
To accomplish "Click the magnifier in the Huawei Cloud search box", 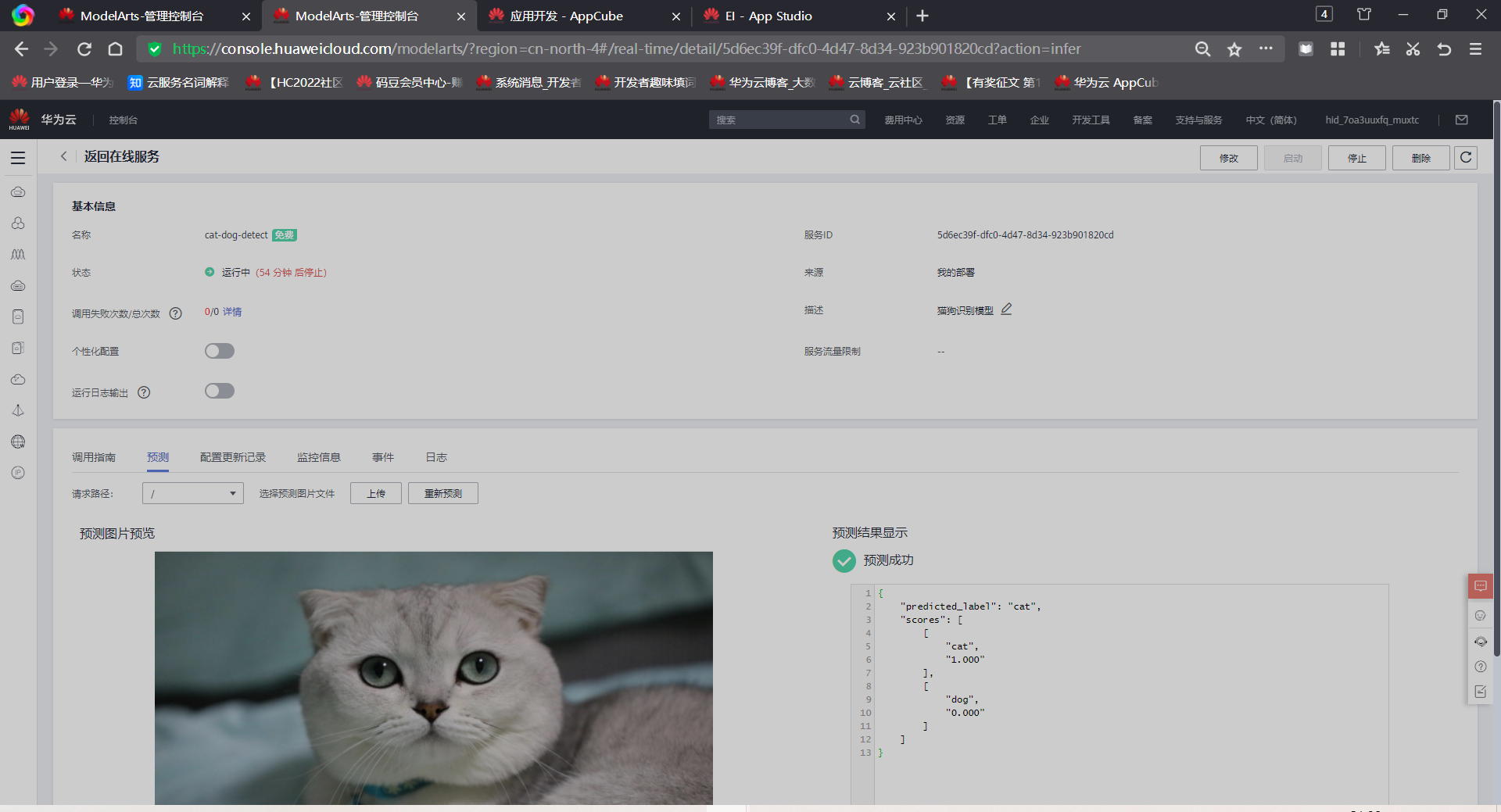I will coord(855,120).
